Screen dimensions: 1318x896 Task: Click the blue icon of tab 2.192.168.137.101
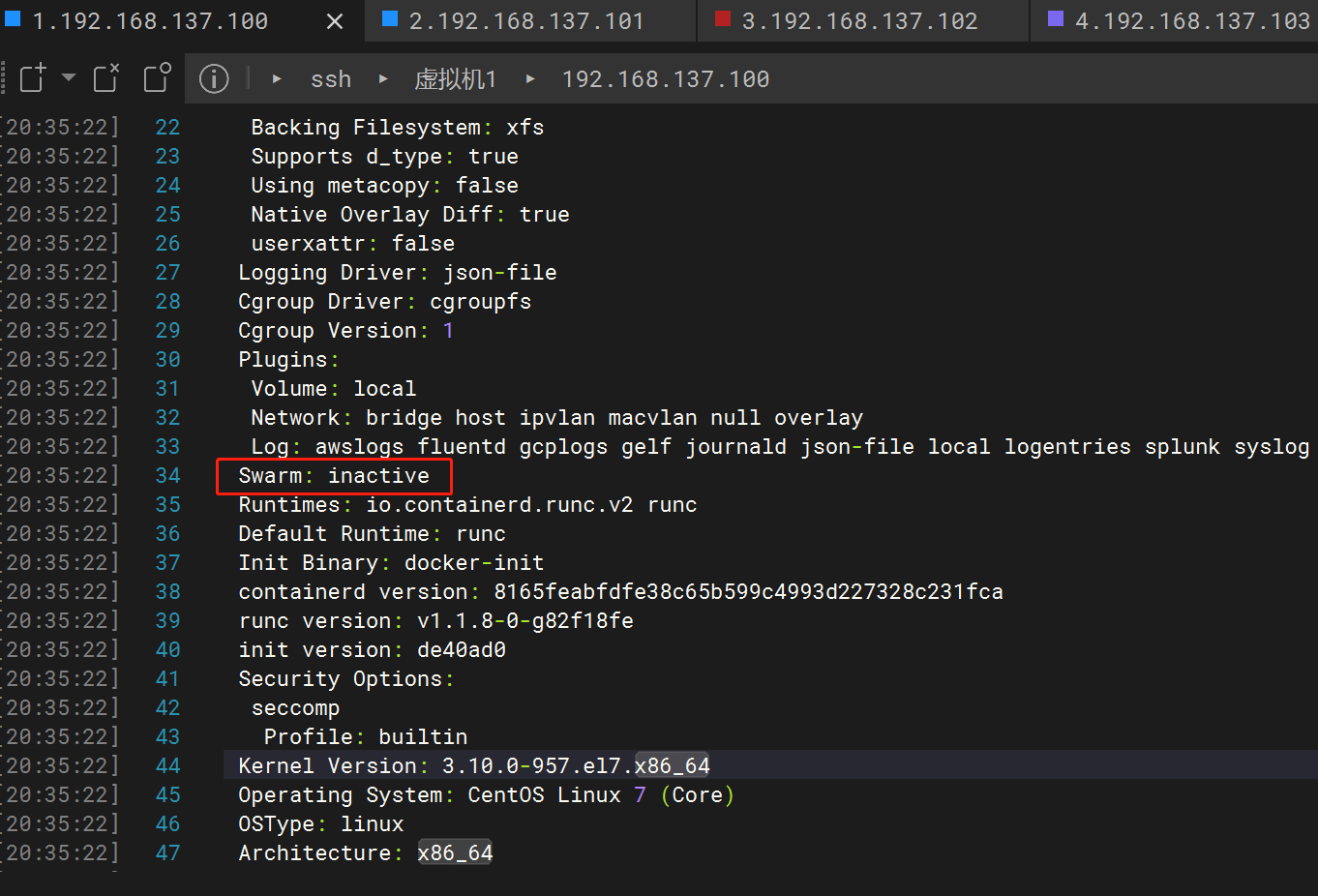point(390,19)
